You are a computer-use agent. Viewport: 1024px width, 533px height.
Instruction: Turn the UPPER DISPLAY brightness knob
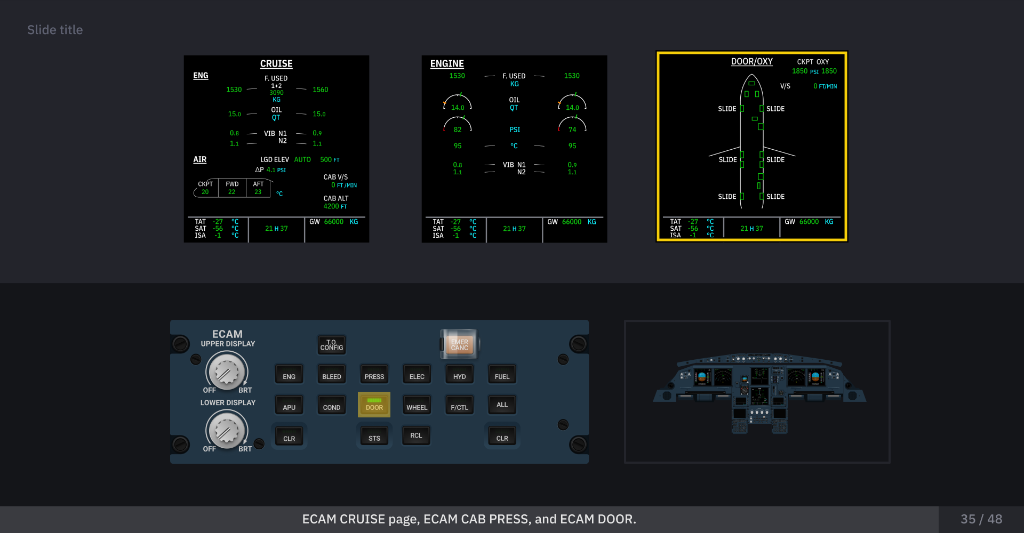pos(226,372)
